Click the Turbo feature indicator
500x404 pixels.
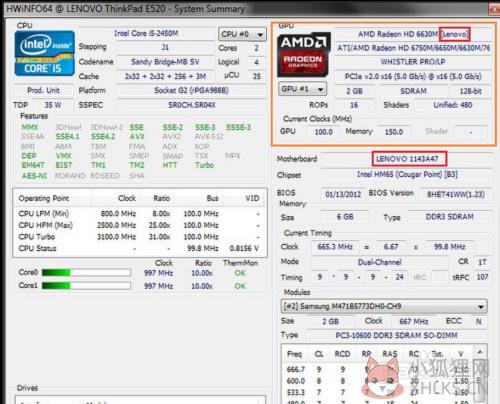204,165
